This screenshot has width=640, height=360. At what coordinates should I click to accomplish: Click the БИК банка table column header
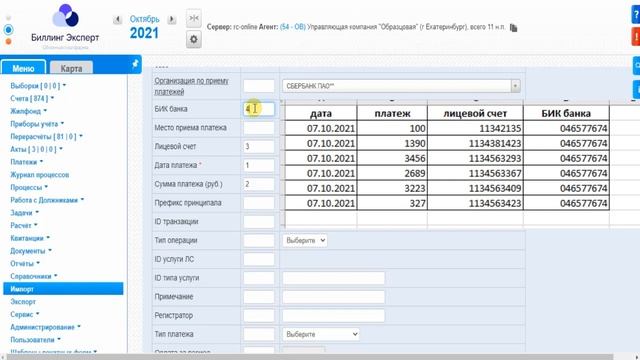point(566,113)
